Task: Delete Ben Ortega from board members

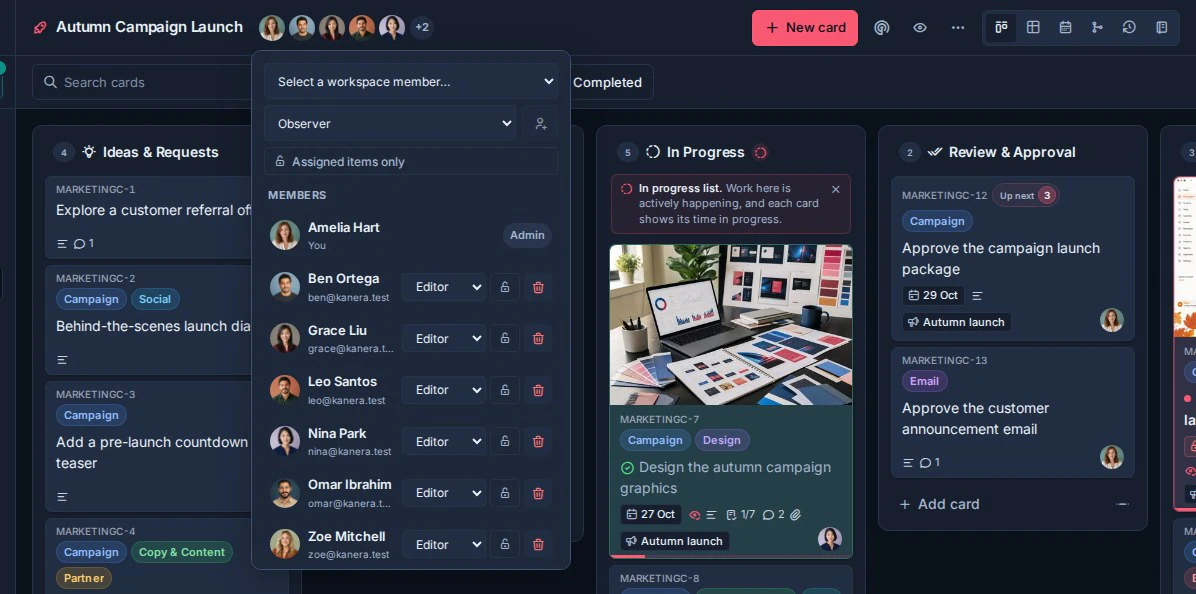Action: pos(538,287)
